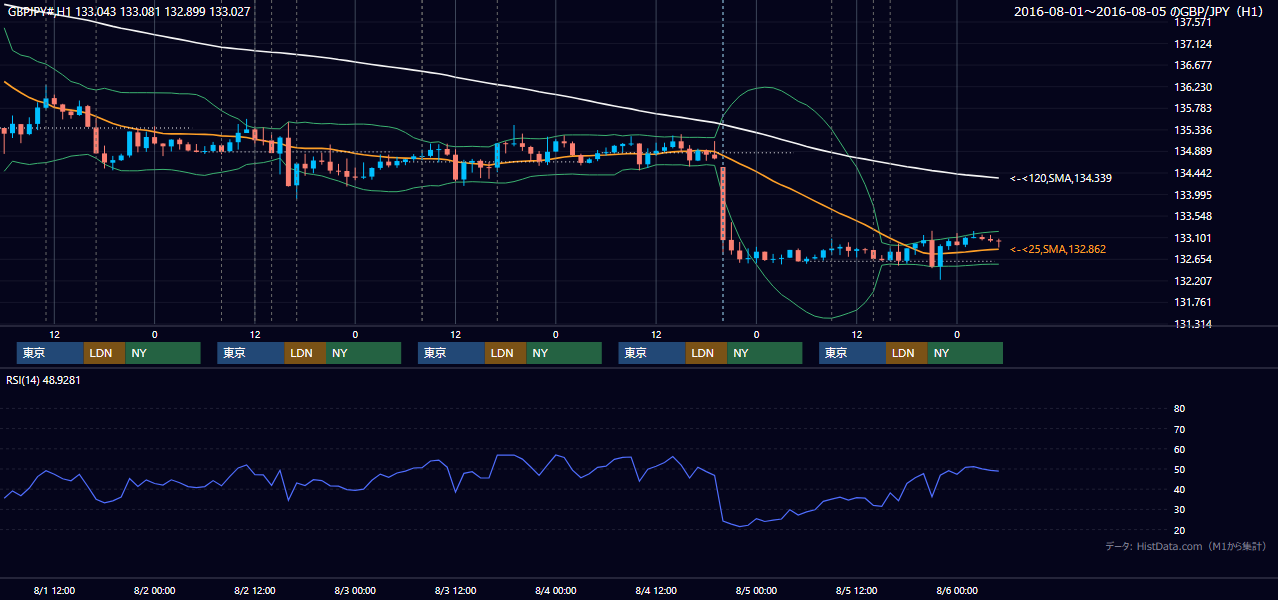This screenshot has width=1278, height=600.
Task: Click price level 133.548 on axis
Action: 1192,216
